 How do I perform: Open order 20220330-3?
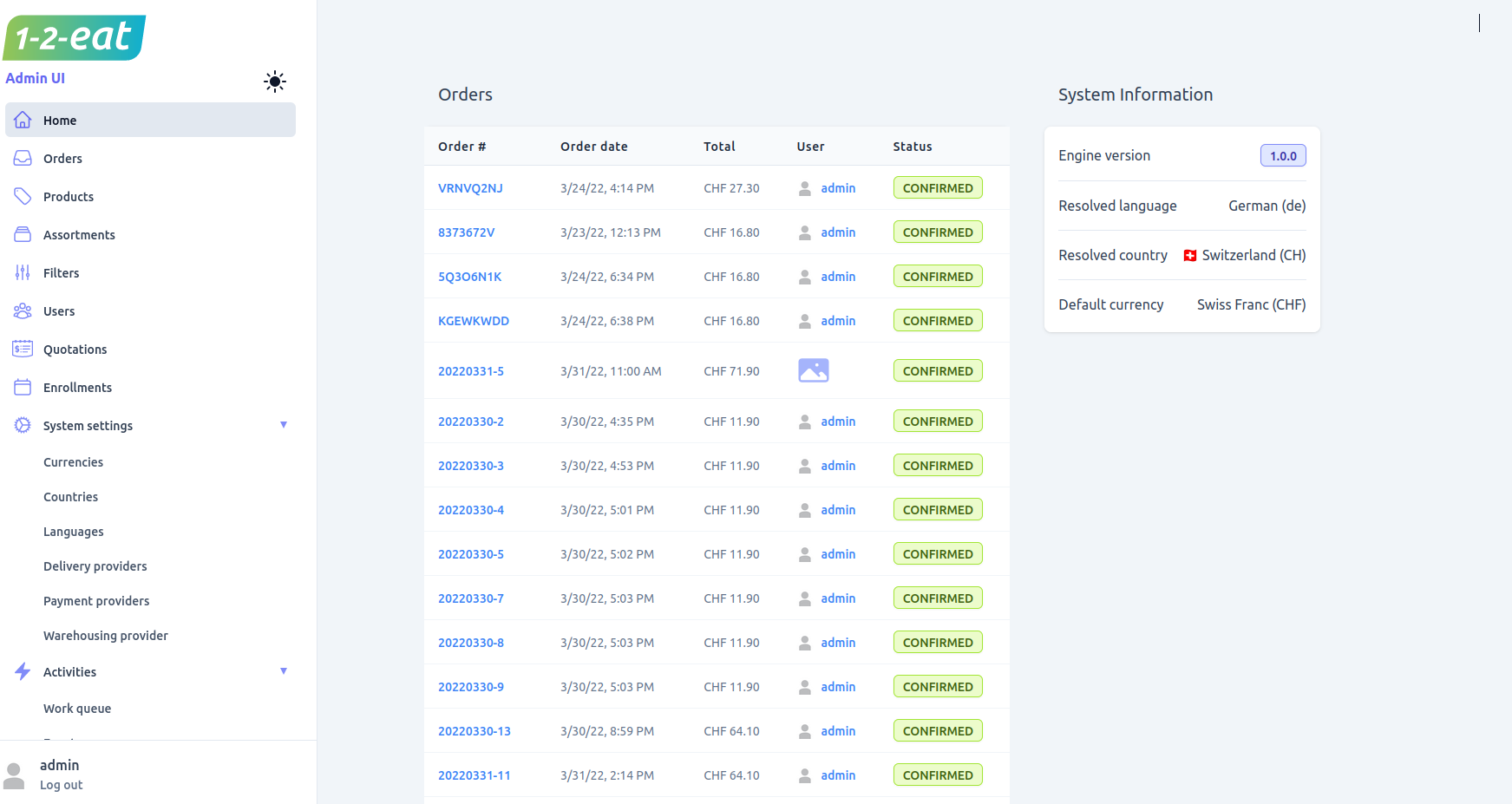pyautogui.click(x=470, y=466)
